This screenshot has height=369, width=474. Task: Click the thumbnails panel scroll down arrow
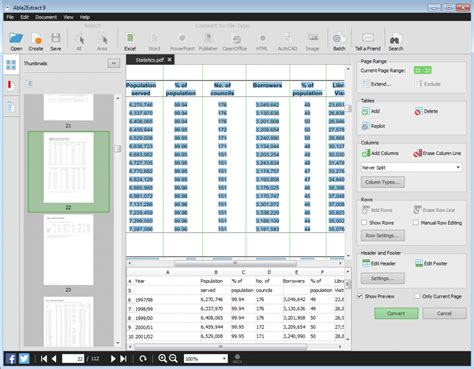[x=118, y=343]
